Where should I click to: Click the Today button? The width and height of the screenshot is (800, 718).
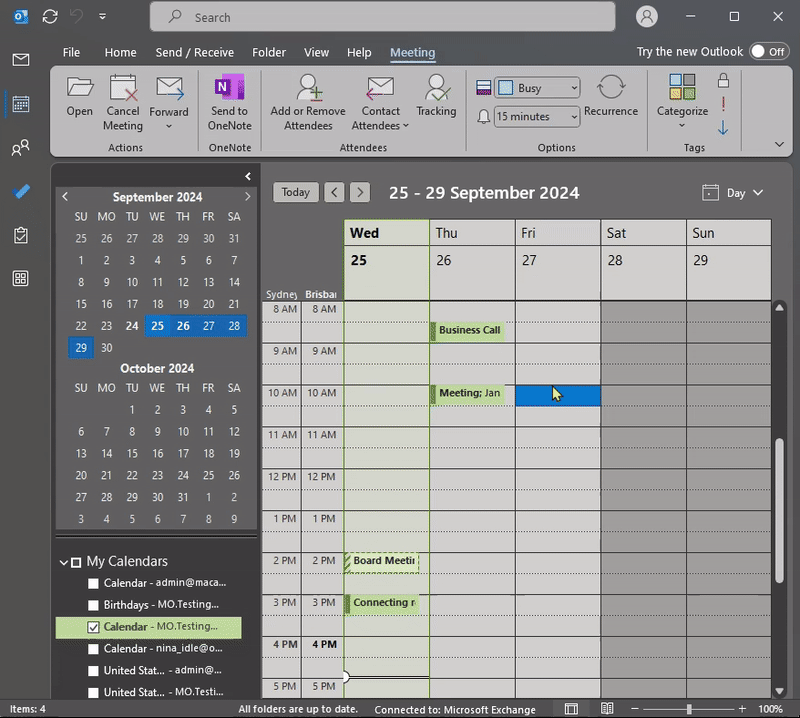(296, 192)
